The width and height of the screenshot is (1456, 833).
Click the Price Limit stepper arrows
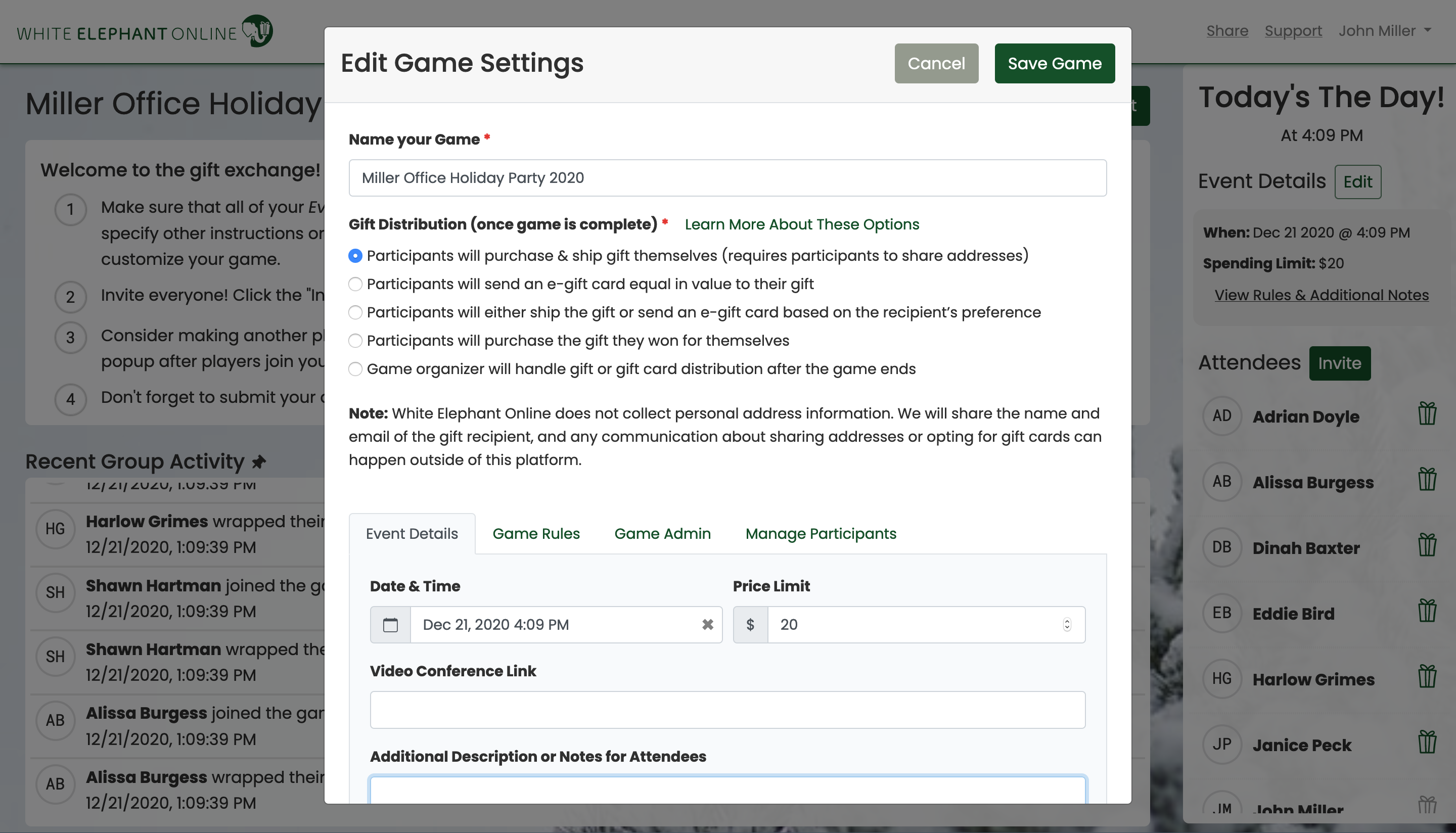[x=1066, y=625]
